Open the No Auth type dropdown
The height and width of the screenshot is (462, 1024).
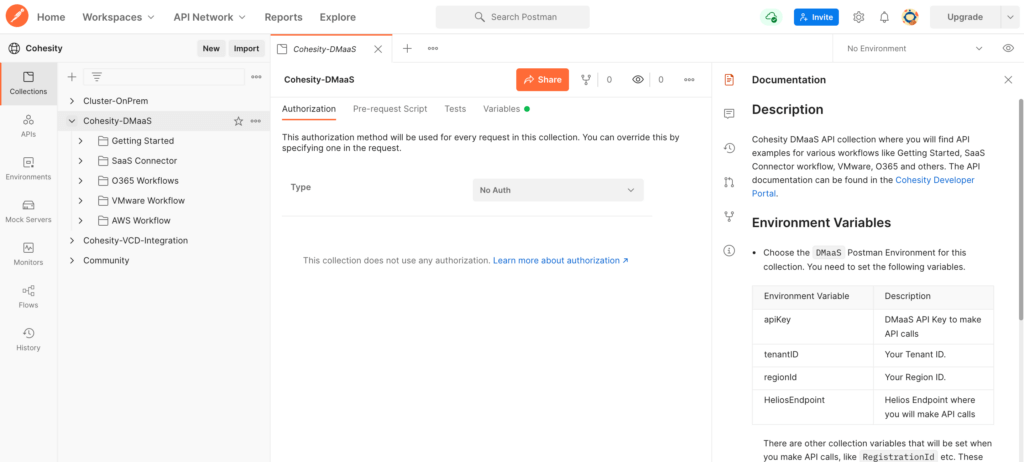557,190
